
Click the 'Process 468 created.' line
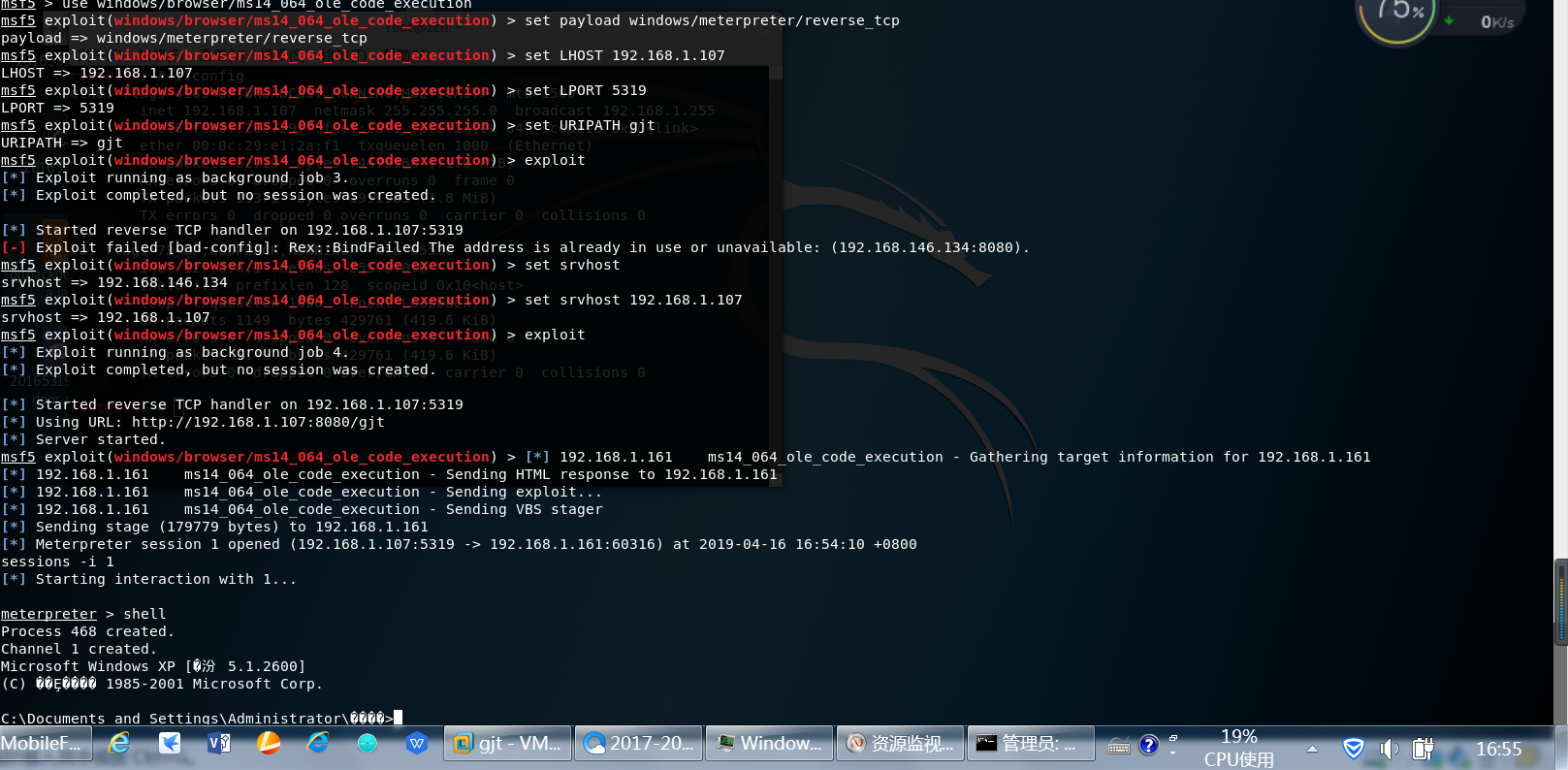(x=87, y=631)
